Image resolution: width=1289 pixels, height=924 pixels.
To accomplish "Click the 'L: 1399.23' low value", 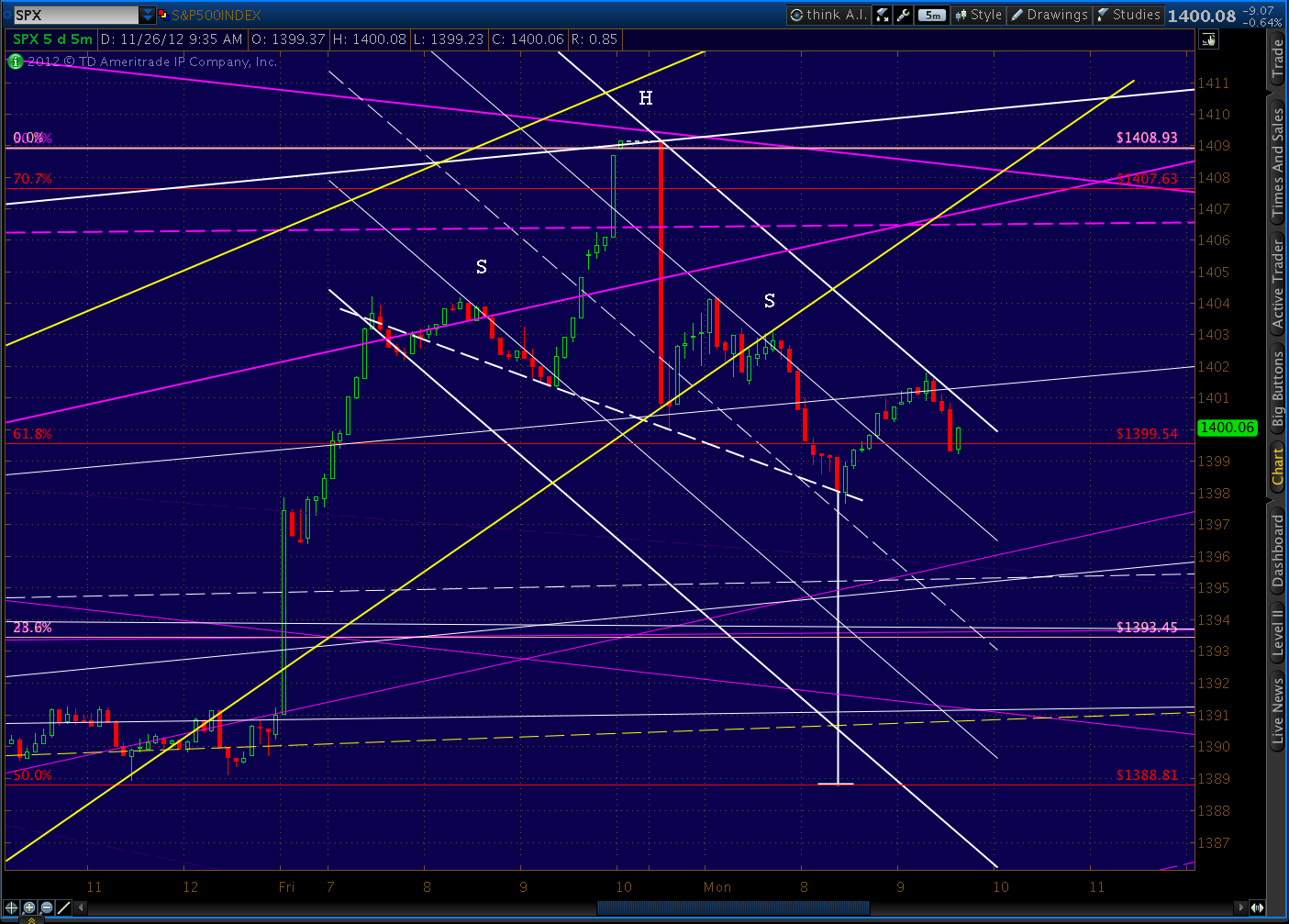I will tap(448, 39).
